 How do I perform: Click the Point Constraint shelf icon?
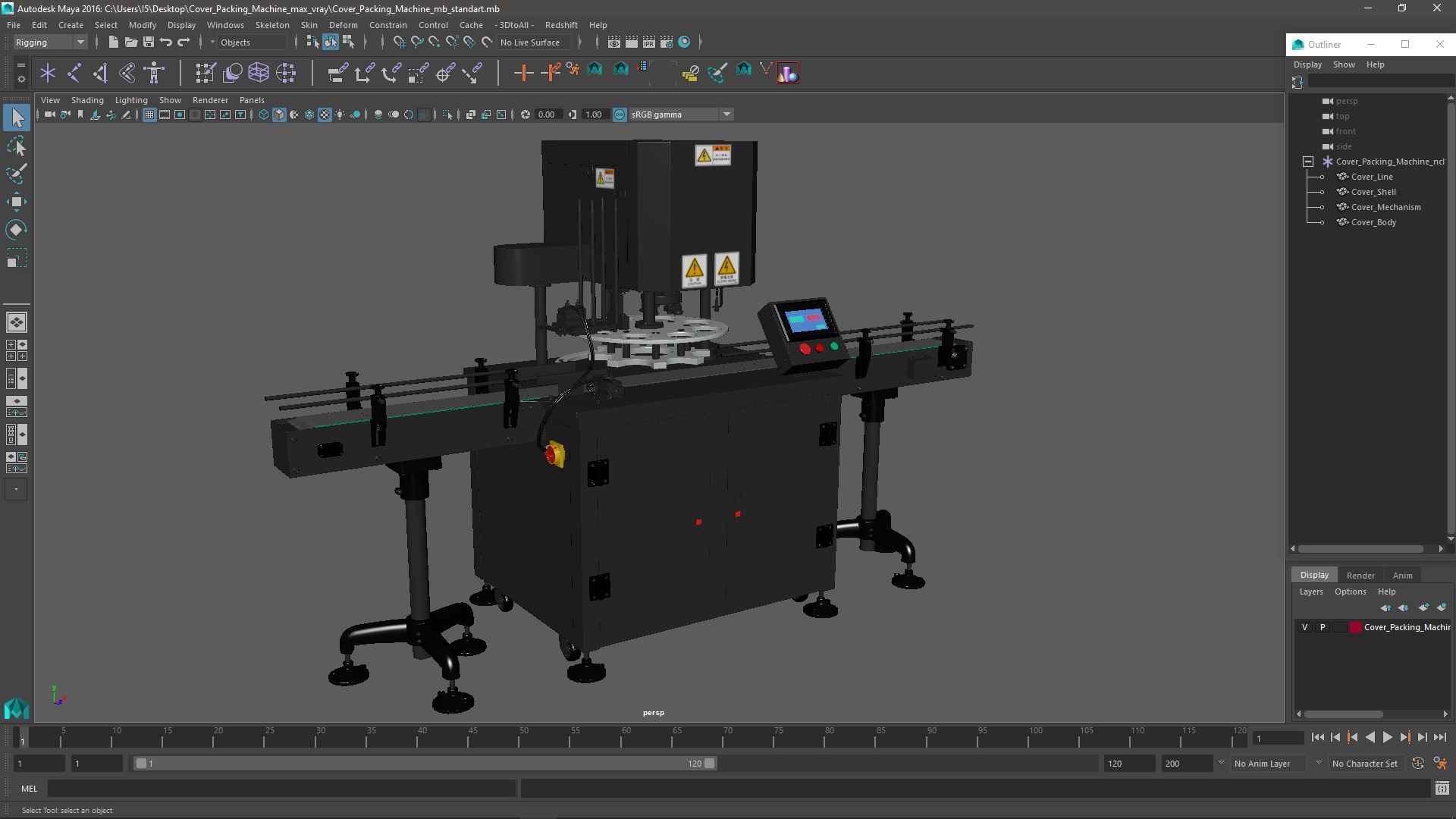pos(365,73)
